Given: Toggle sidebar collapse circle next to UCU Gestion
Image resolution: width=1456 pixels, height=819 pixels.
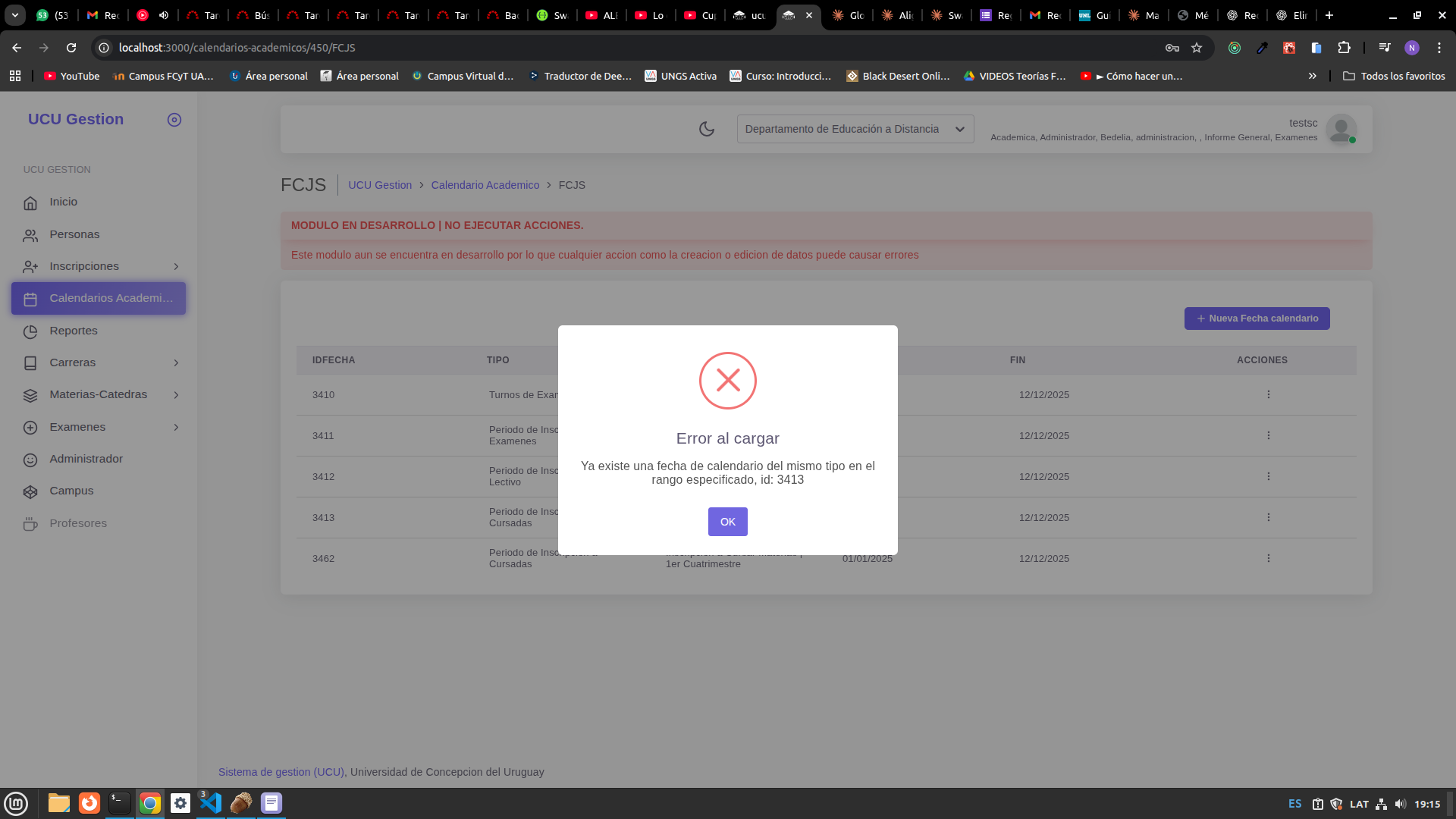Looking at the screenshot, I should coord(174,120).
